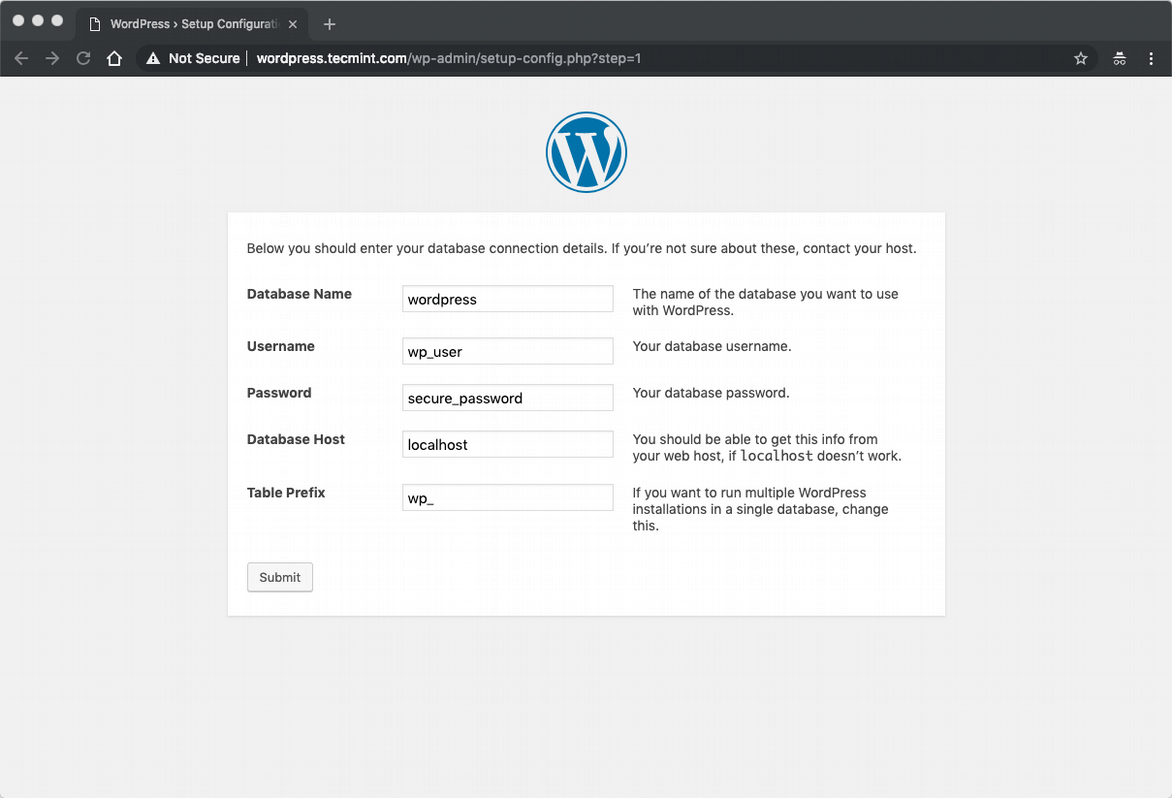The width and height of the screenshot is (1172, 798).
Task: Click the Not Secure label text
Action: [204, 58]
